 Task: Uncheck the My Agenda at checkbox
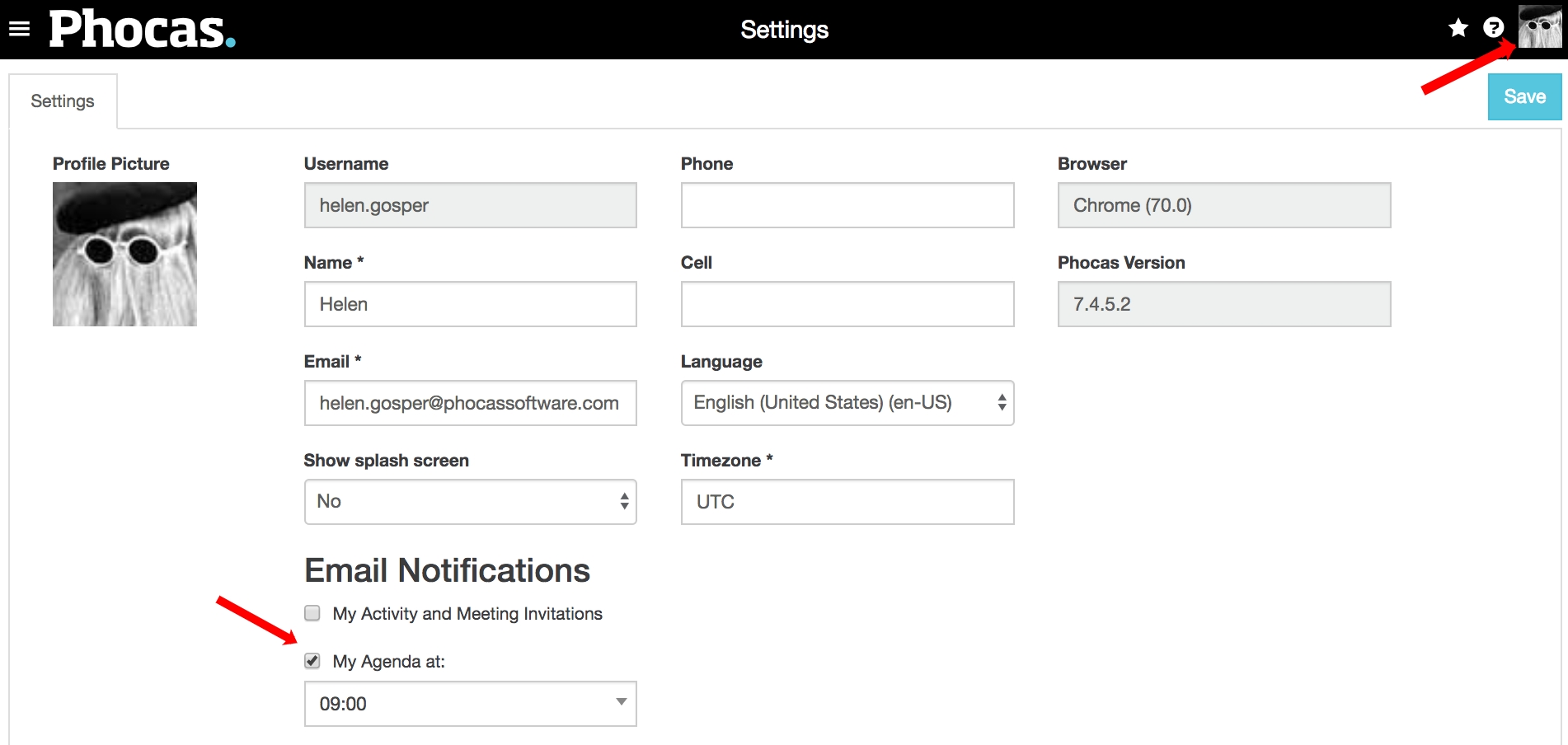coord(312,661)
